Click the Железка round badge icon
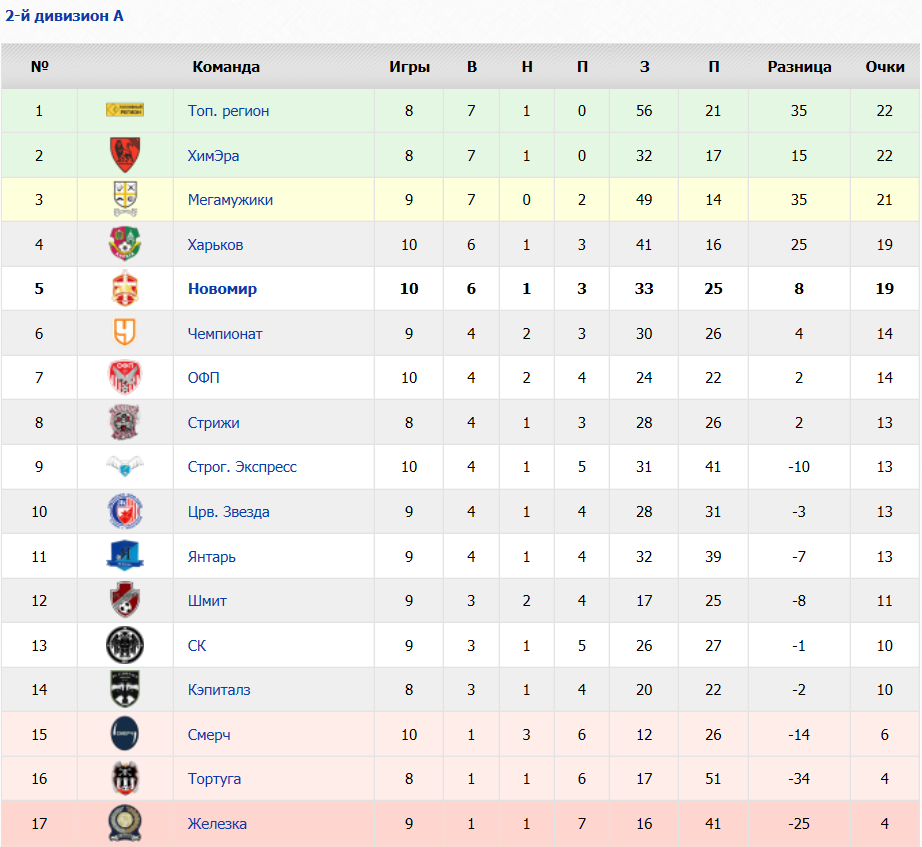 coord(125,823)
